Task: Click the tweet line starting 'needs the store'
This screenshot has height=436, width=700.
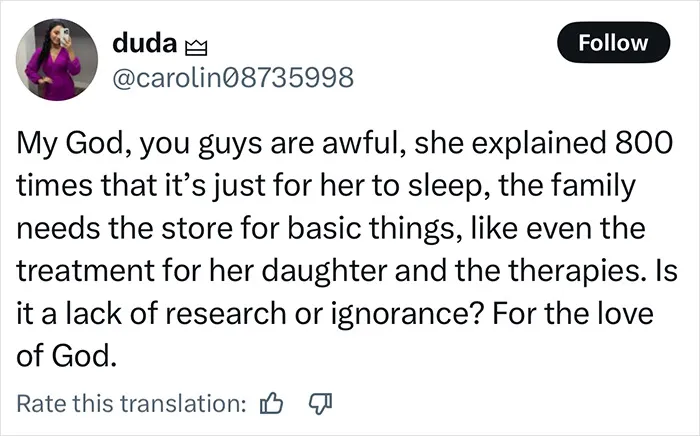Action: pos(331,229)
